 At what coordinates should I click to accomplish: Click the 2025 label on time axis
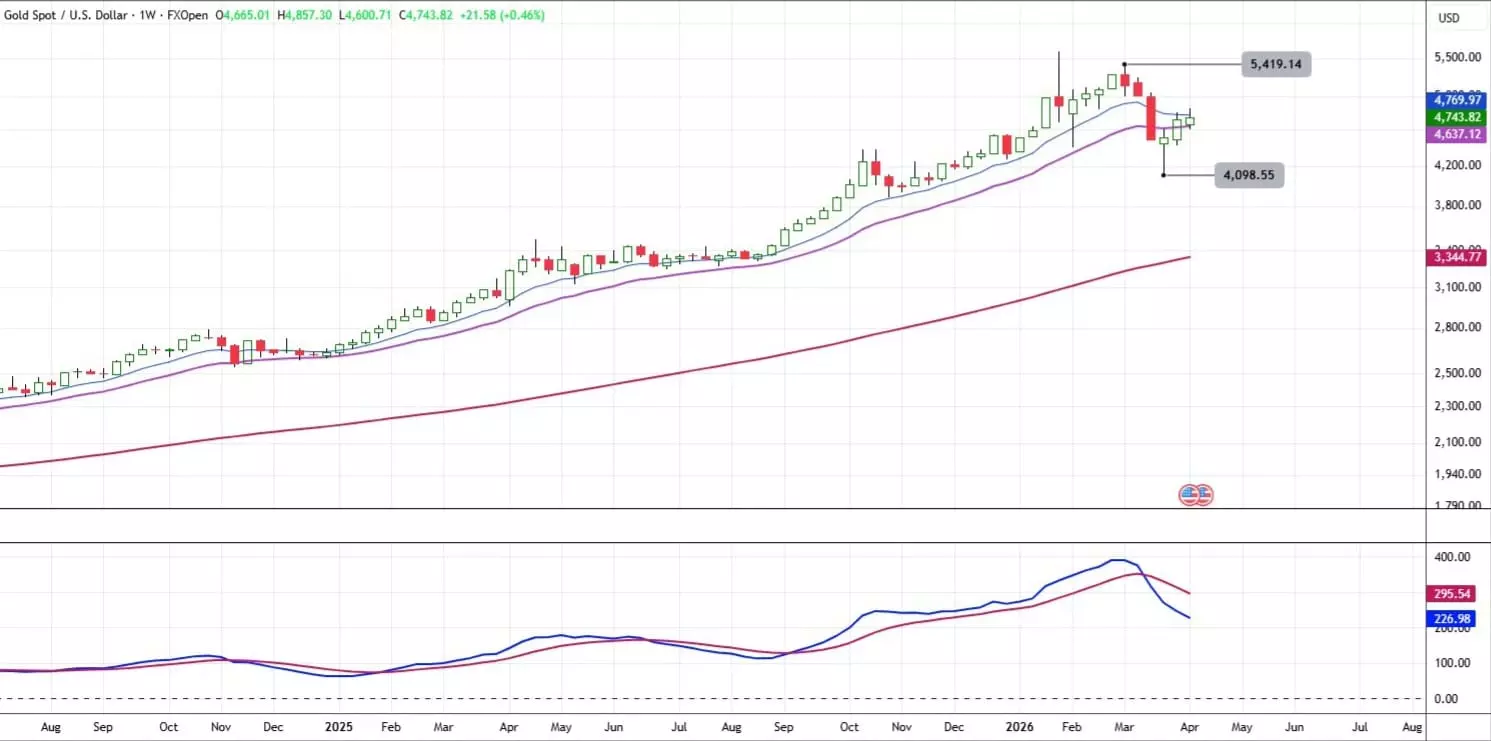[x=338, y=727]
